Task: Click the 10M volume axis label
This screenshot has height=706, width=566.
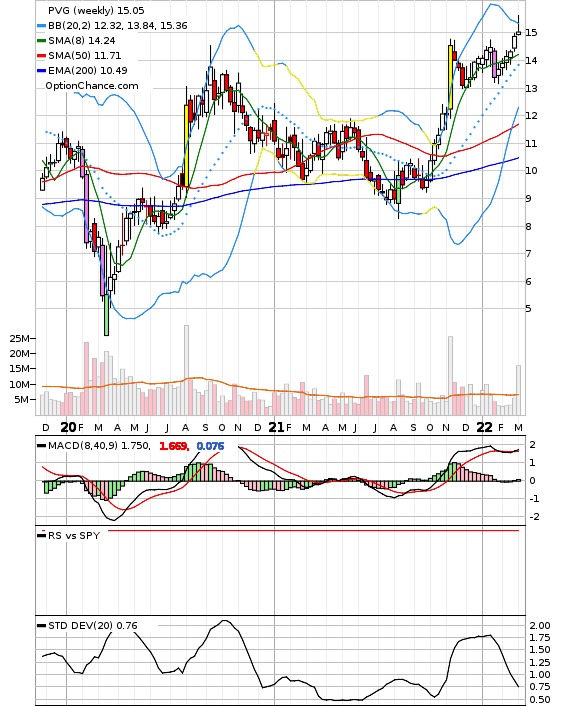Action: (x=20, y=385)
